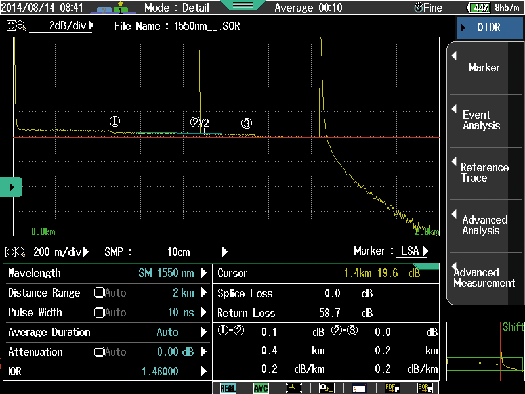Open the Advanced Measurement menu
This screenshot has width=525, height=394.
(x=484, y=278)
